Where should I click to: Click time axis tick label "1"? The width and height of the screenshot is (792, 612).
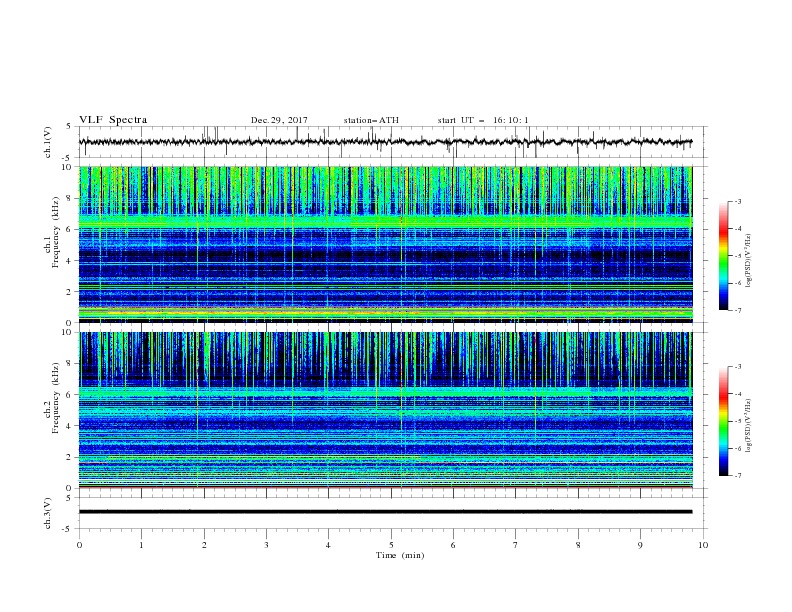point(141,545)
